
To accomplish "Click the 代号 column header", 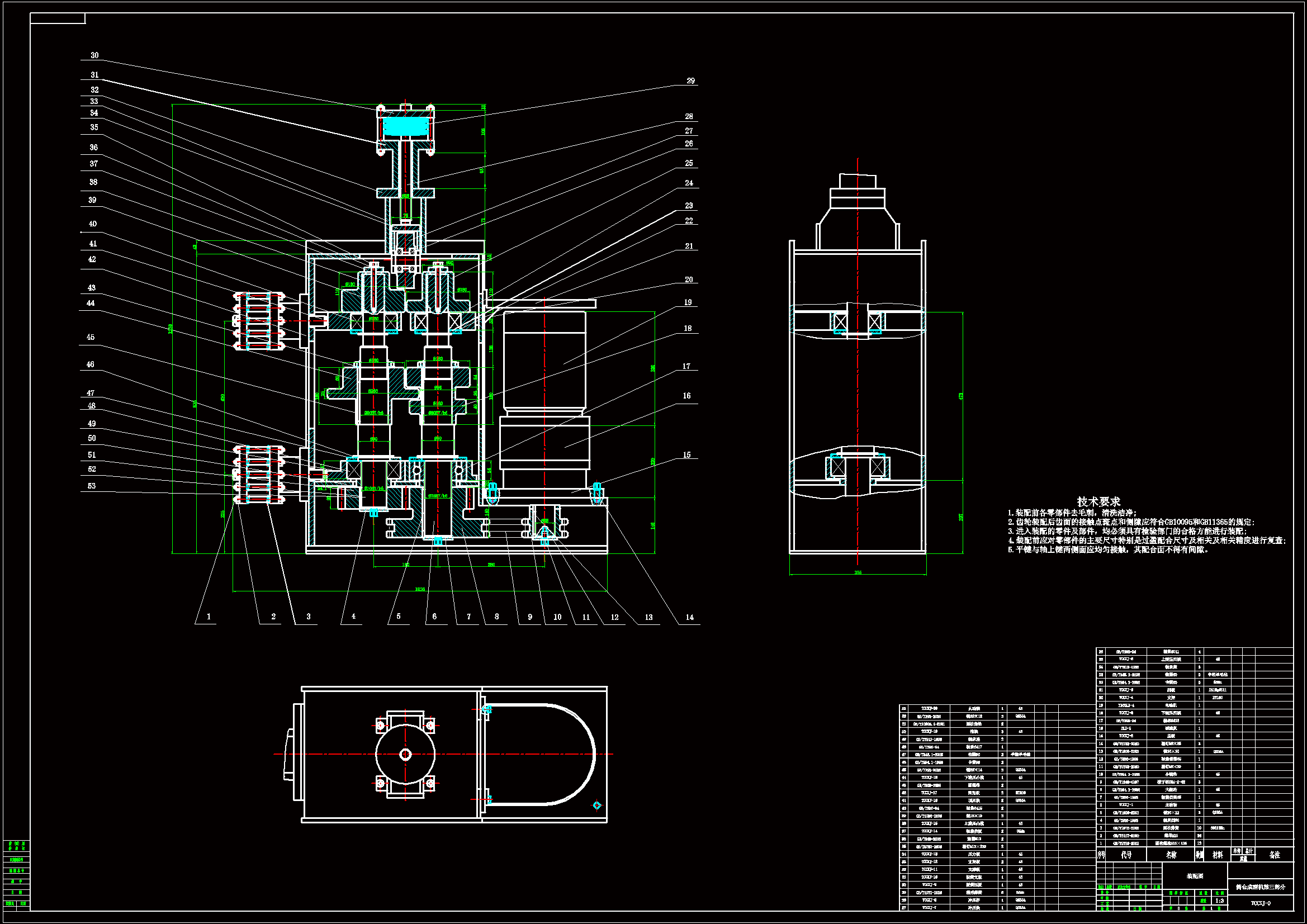I will tap(1126, 855).
